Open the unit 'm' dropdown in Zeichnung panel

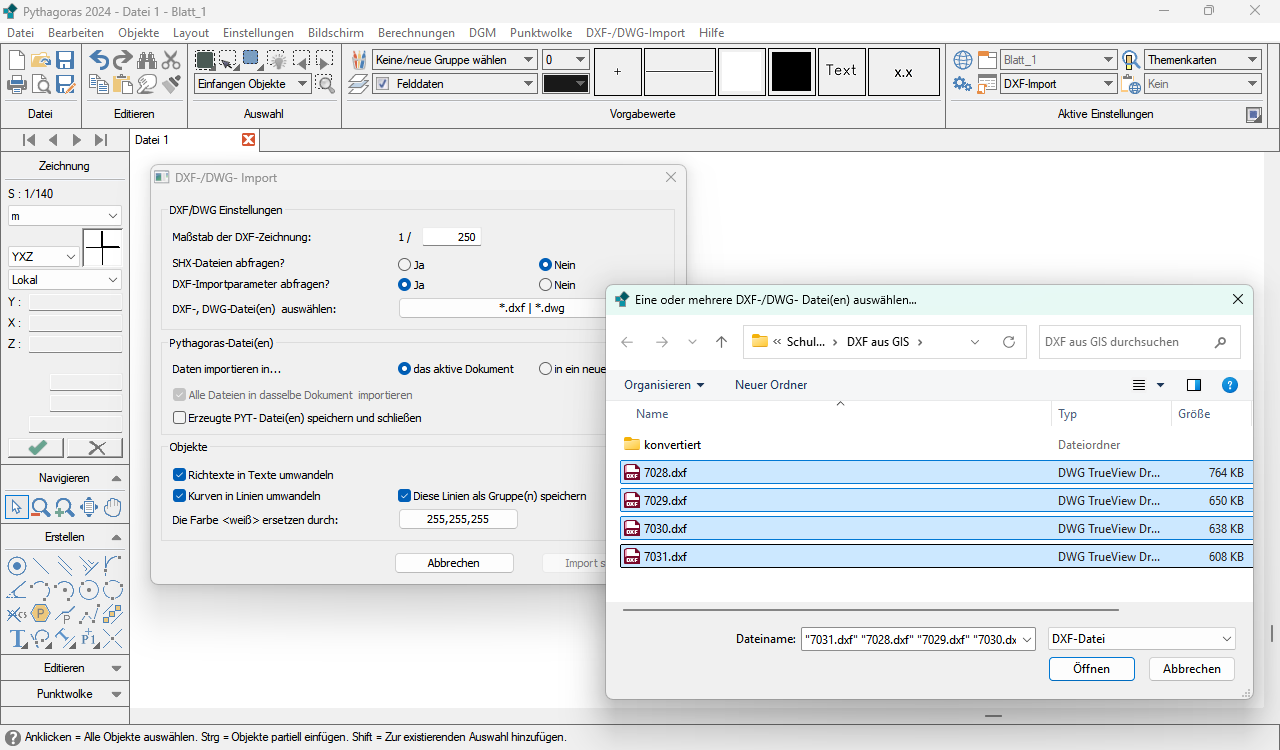point(65,216)
